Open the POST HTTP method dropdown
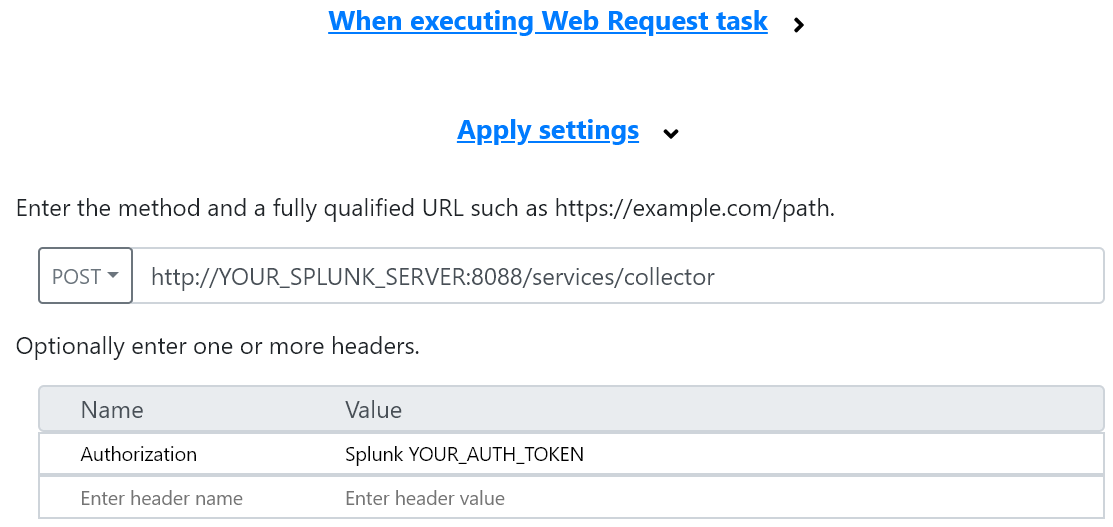 pos(85,276)
